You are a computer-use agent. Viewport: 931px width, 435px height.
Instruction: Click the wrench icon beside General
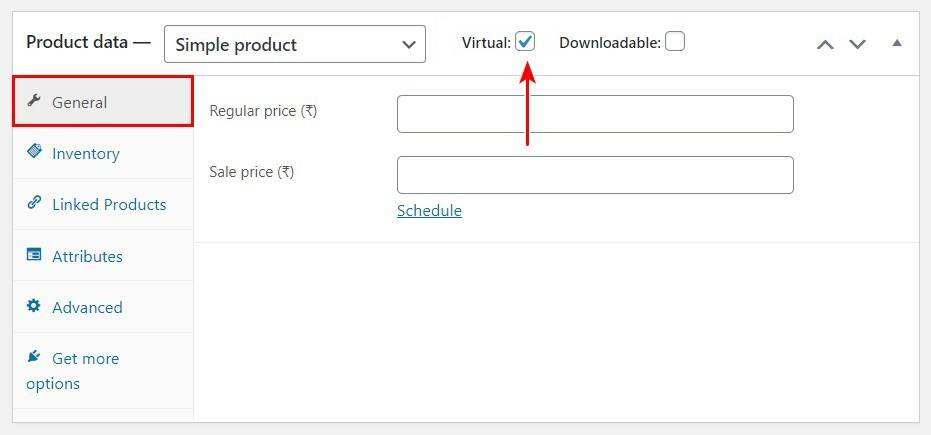click(x=34, y=101)
